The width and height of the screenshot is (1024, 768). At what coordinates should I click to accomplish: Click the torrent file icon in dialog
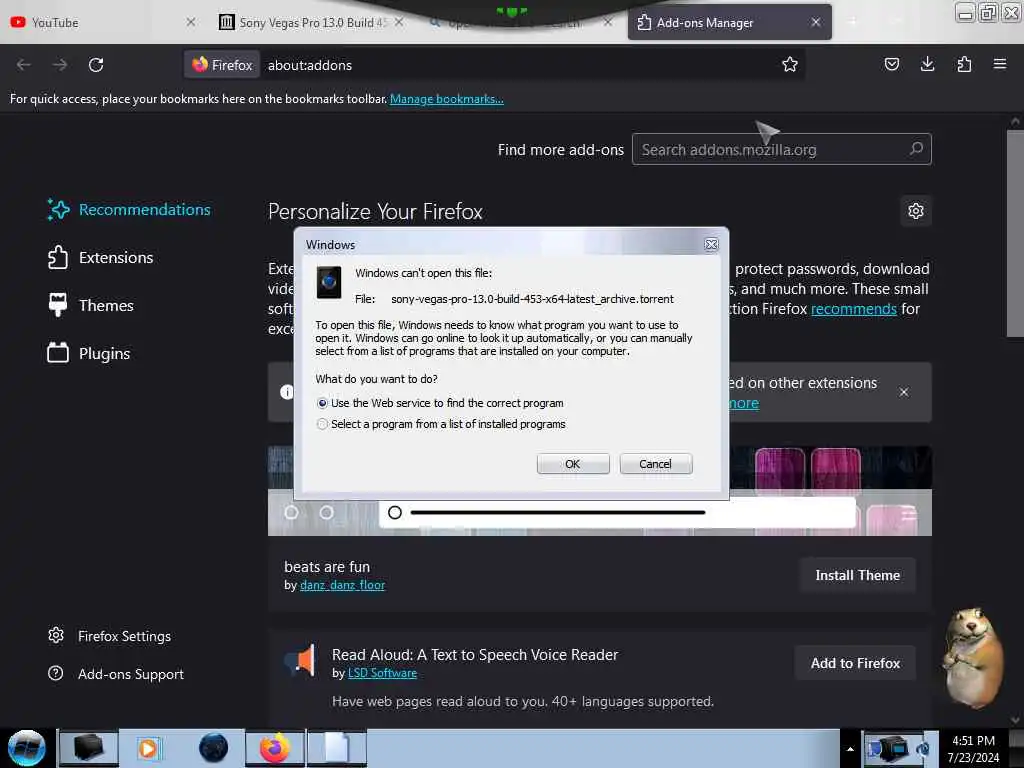328,282
